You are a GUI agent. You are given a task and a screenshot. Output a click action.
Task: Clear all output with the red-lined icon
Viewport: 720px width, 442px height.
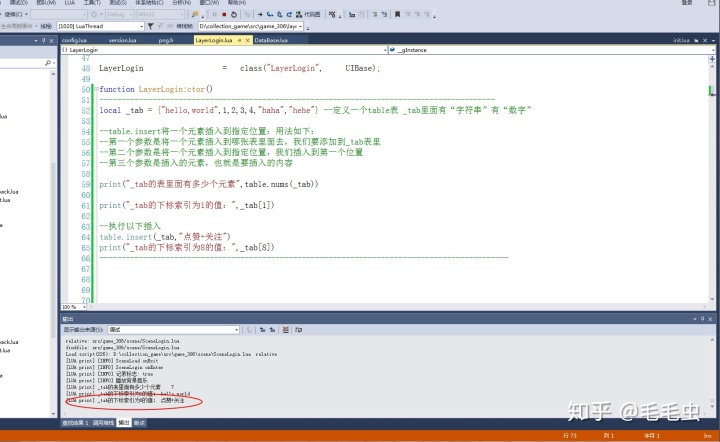click(286, 330)
